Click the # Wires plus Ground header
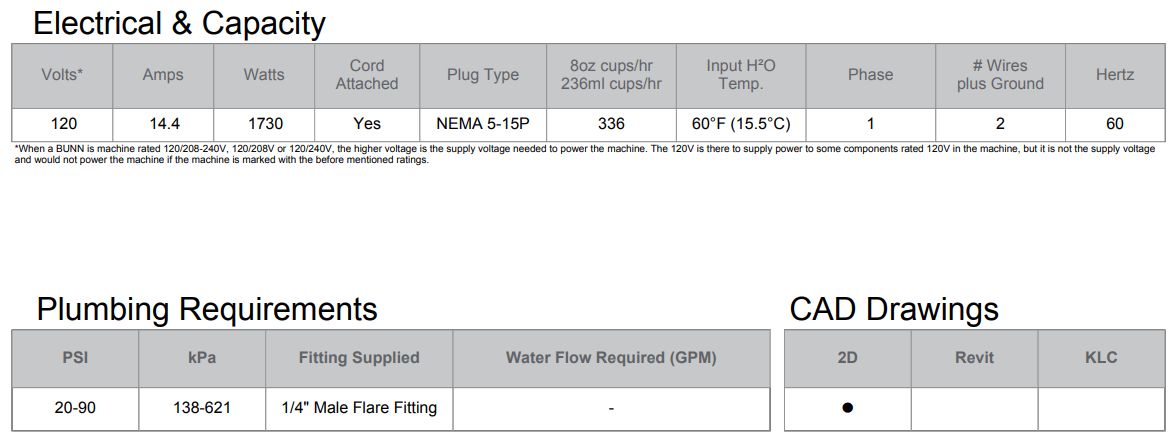The height and width of the screenshot is (444, 1176). [1000, 75]
